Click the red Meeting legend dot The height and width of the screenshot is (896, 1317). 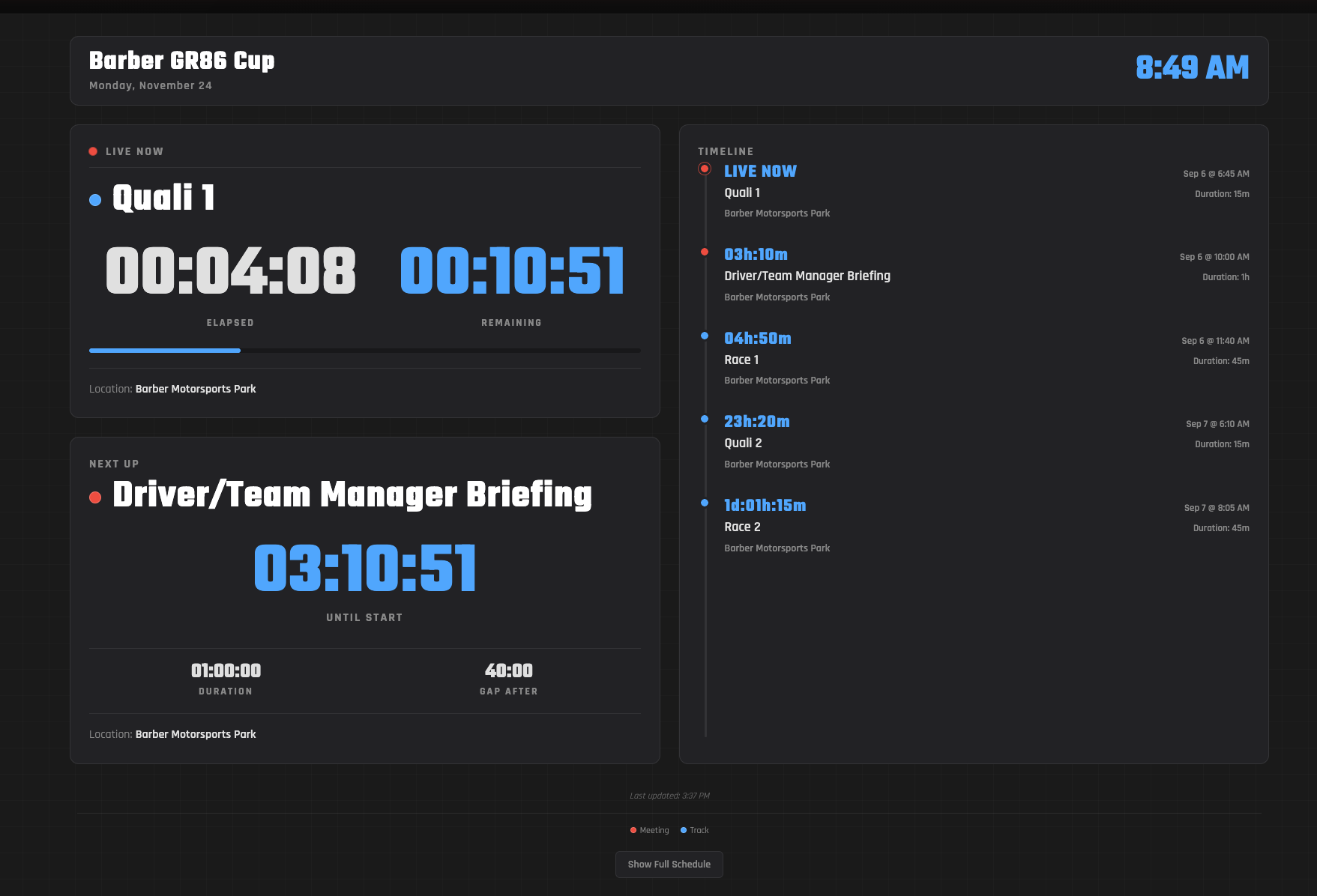click(x=633, y=830)
